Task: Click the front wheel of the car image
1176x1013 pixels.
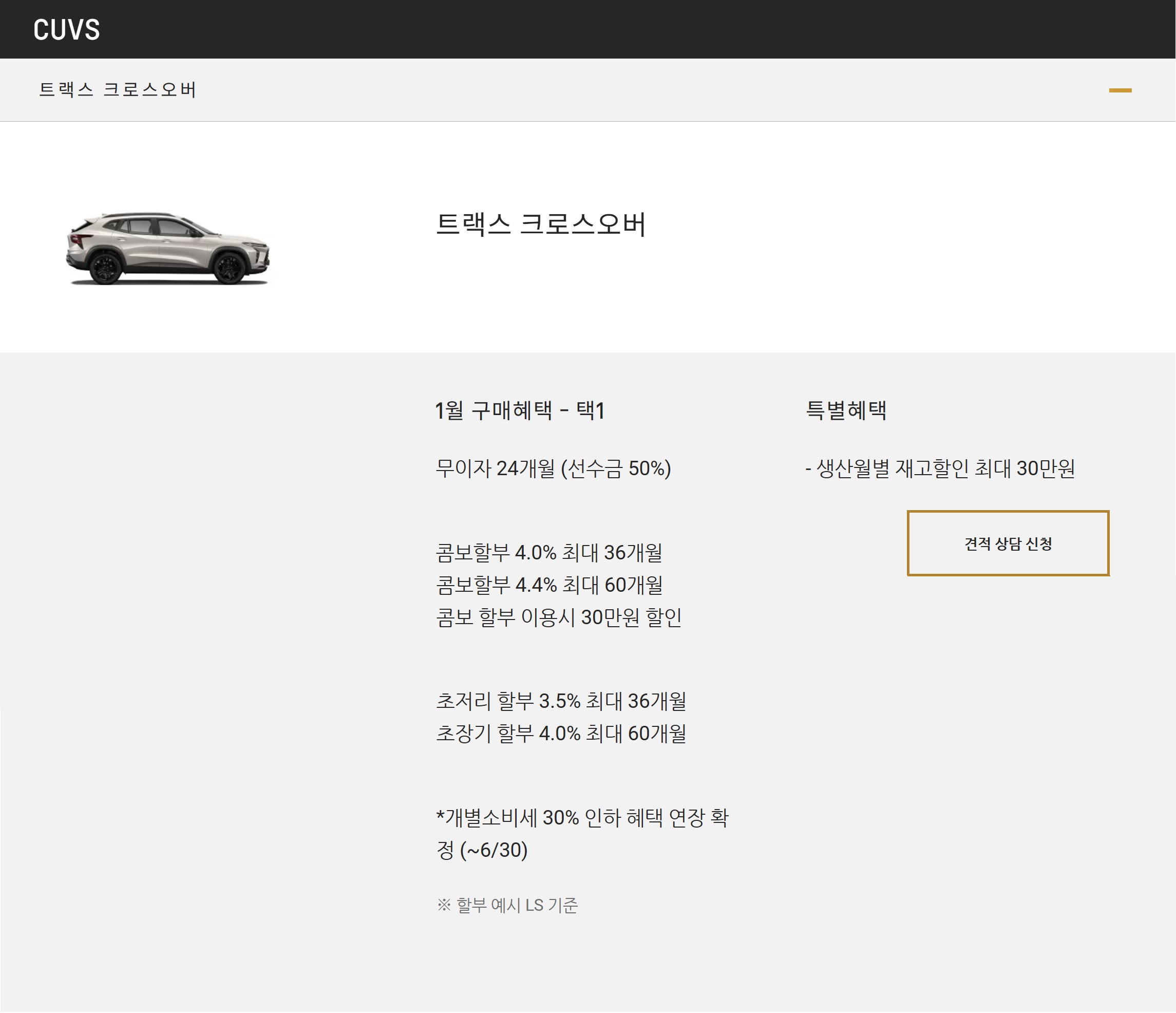Action: 230,268
